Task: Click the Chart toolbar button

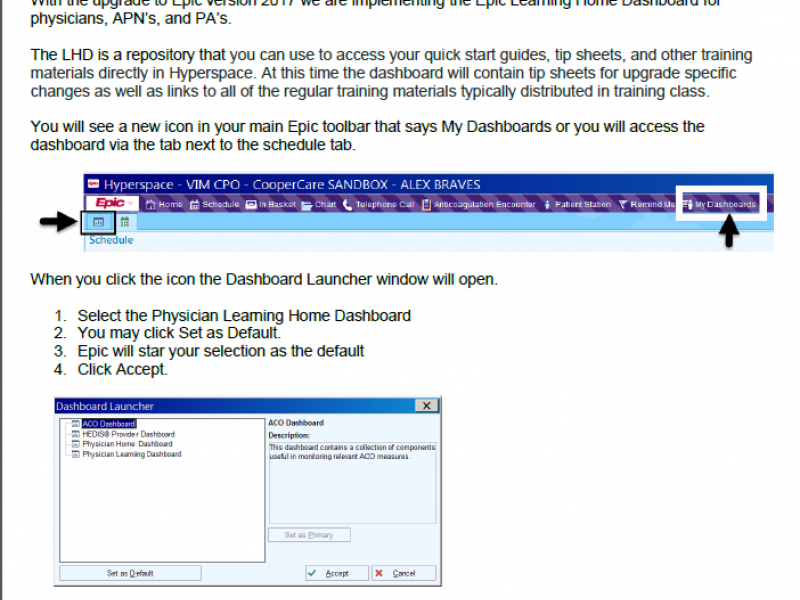Action: (x=320, y=204)
